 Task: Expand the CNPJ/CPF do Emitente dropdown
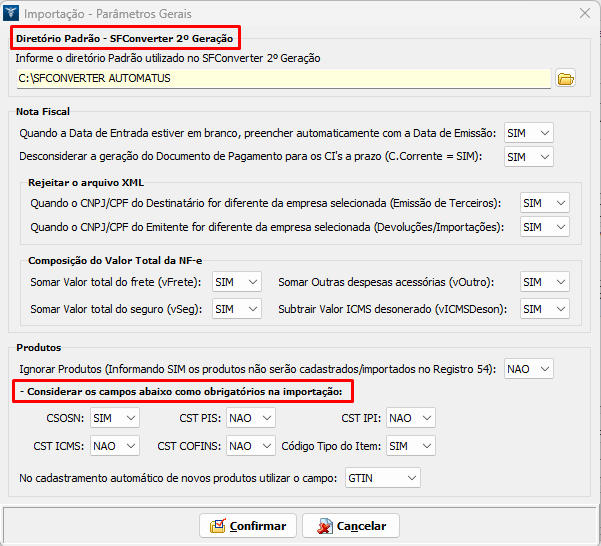[545, 227]
